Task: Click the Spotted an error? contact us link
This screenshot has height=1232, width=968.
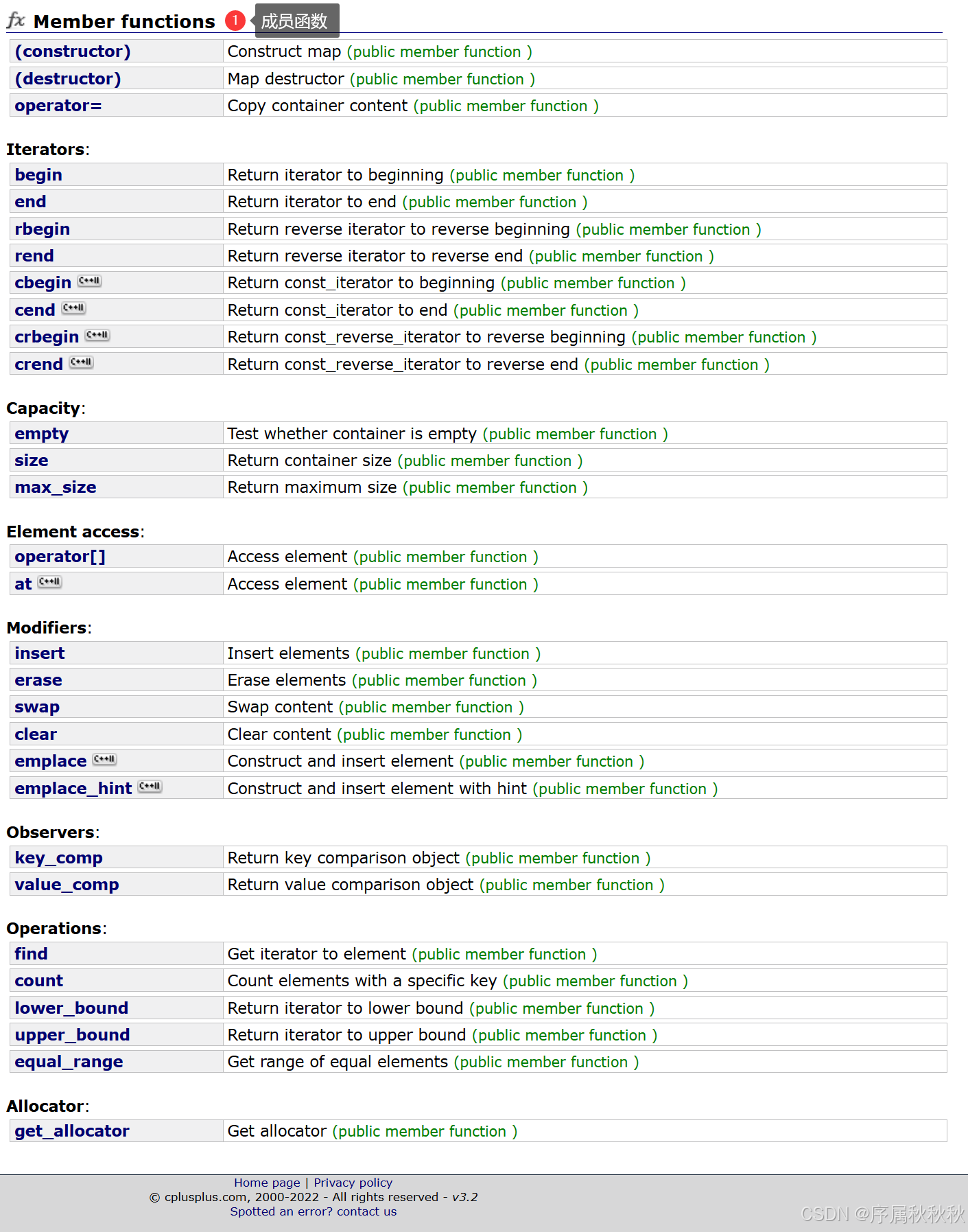Action: coord(313,1211)
